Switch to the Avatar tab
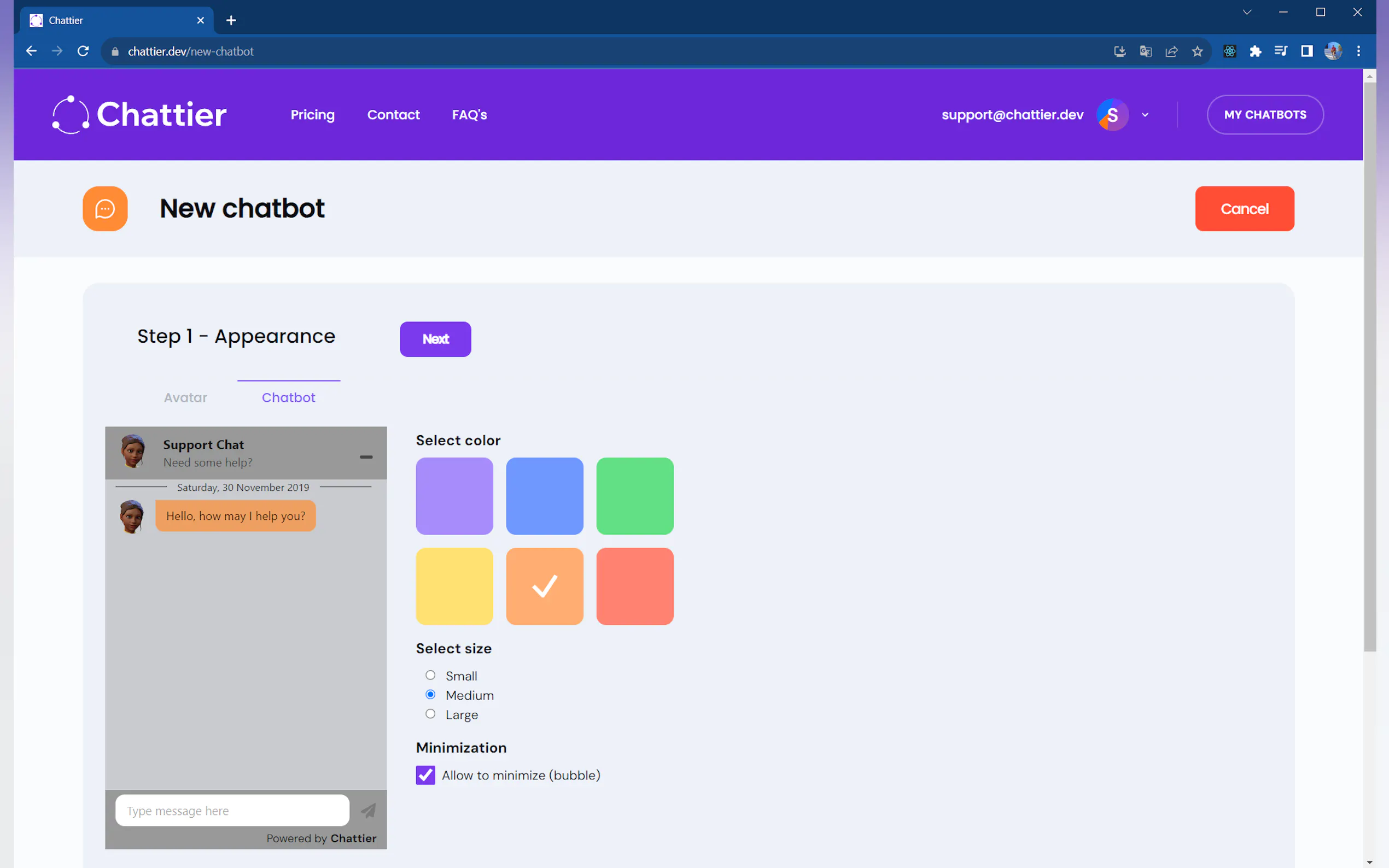This screenshot has width=1389, height=868. tap(185, 397)
